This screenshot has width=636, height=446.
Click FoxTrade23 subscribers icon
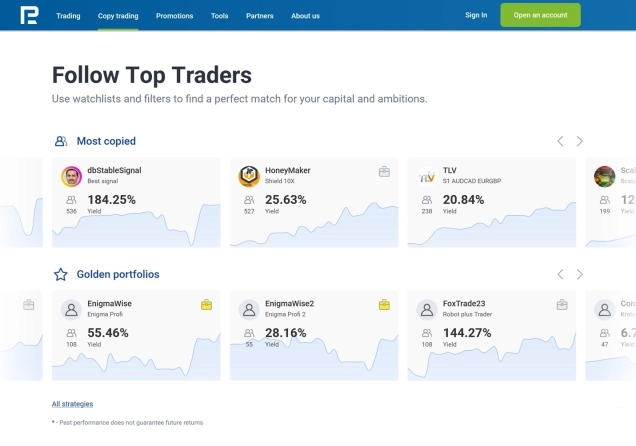tap(427, 333)
